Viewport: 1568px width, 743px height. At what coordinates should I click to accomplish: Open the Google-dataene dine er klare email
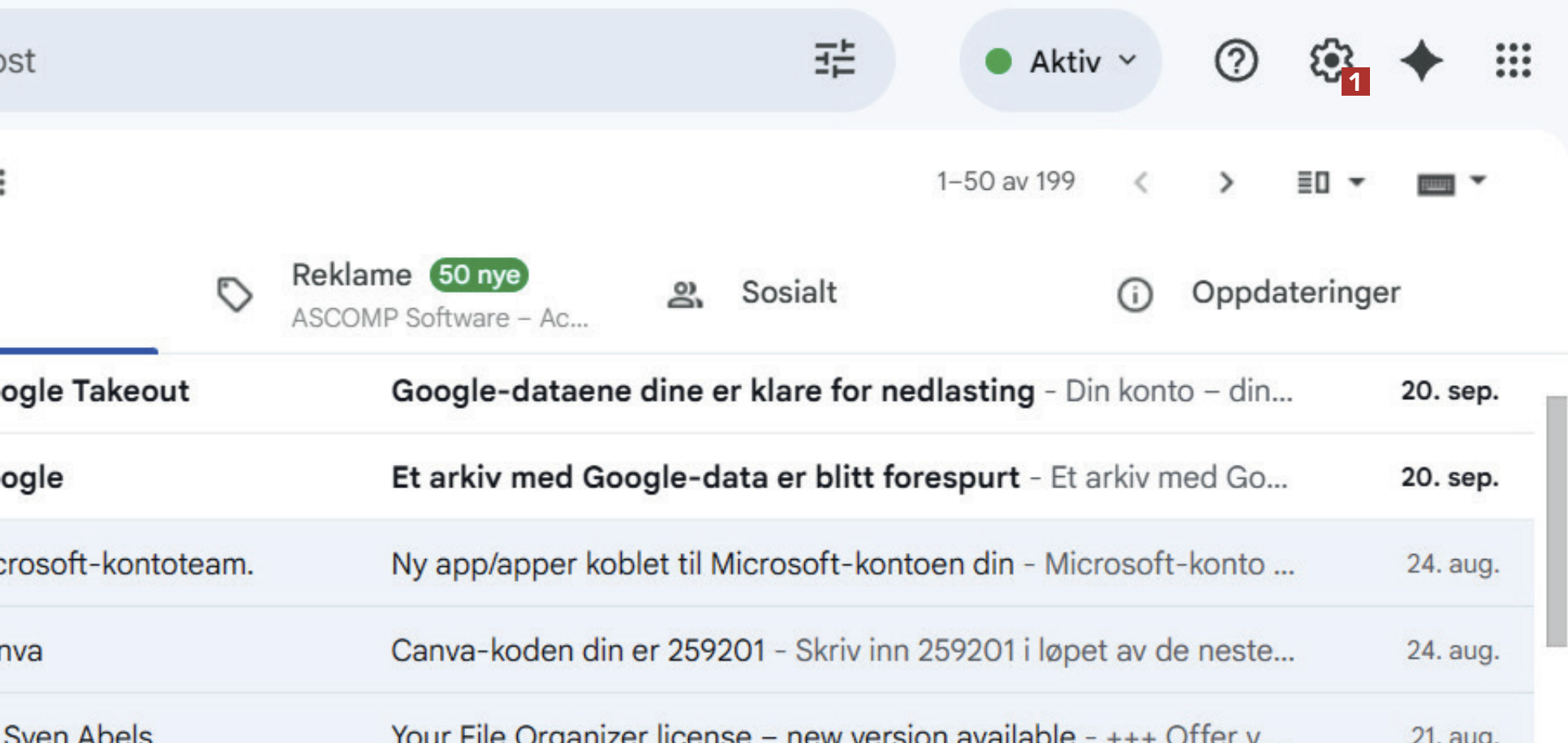pos(713,391)
